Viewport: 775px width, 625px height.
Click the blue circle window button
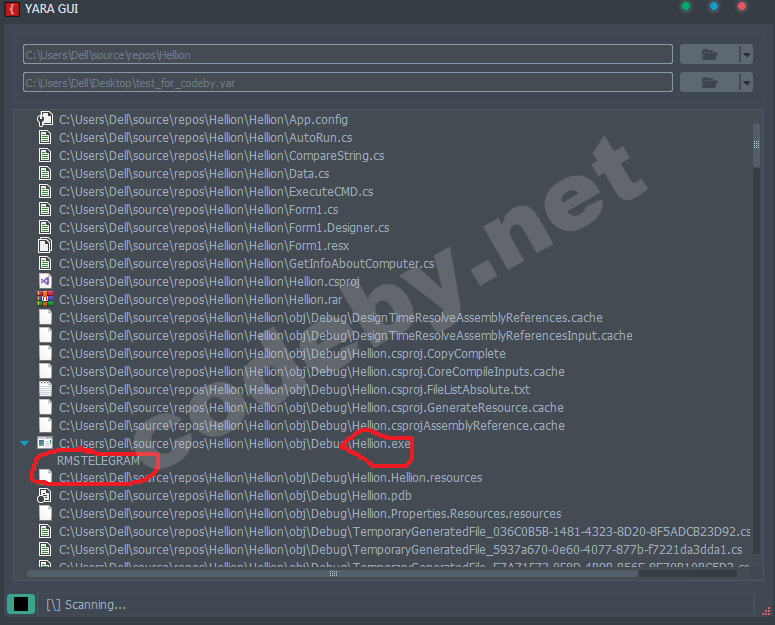(x=714, y=6)
